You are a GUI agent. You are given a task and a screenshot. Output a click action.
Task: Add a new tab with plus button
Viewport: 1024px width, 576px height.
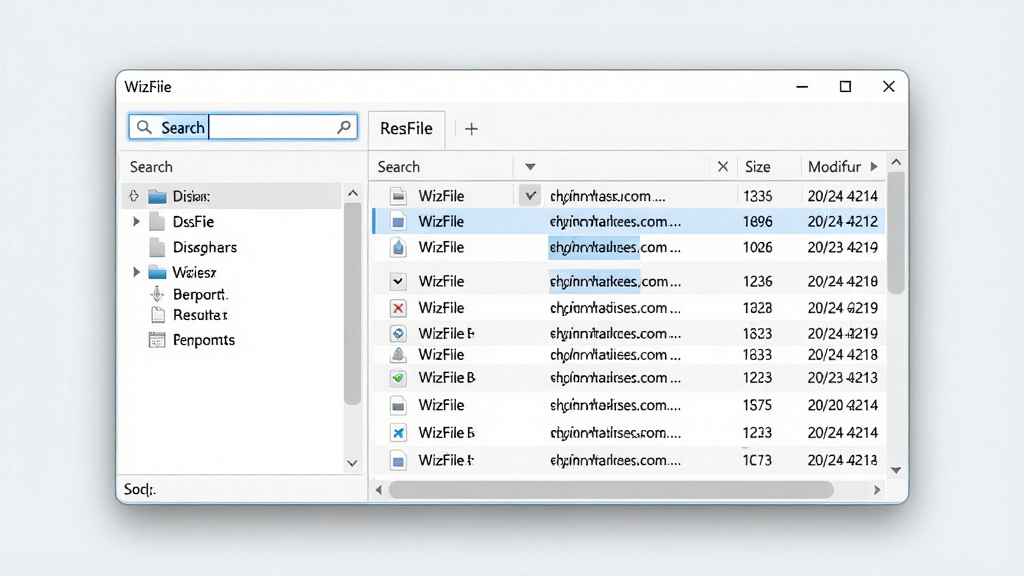pyautogui.click(x=471, y=129)
